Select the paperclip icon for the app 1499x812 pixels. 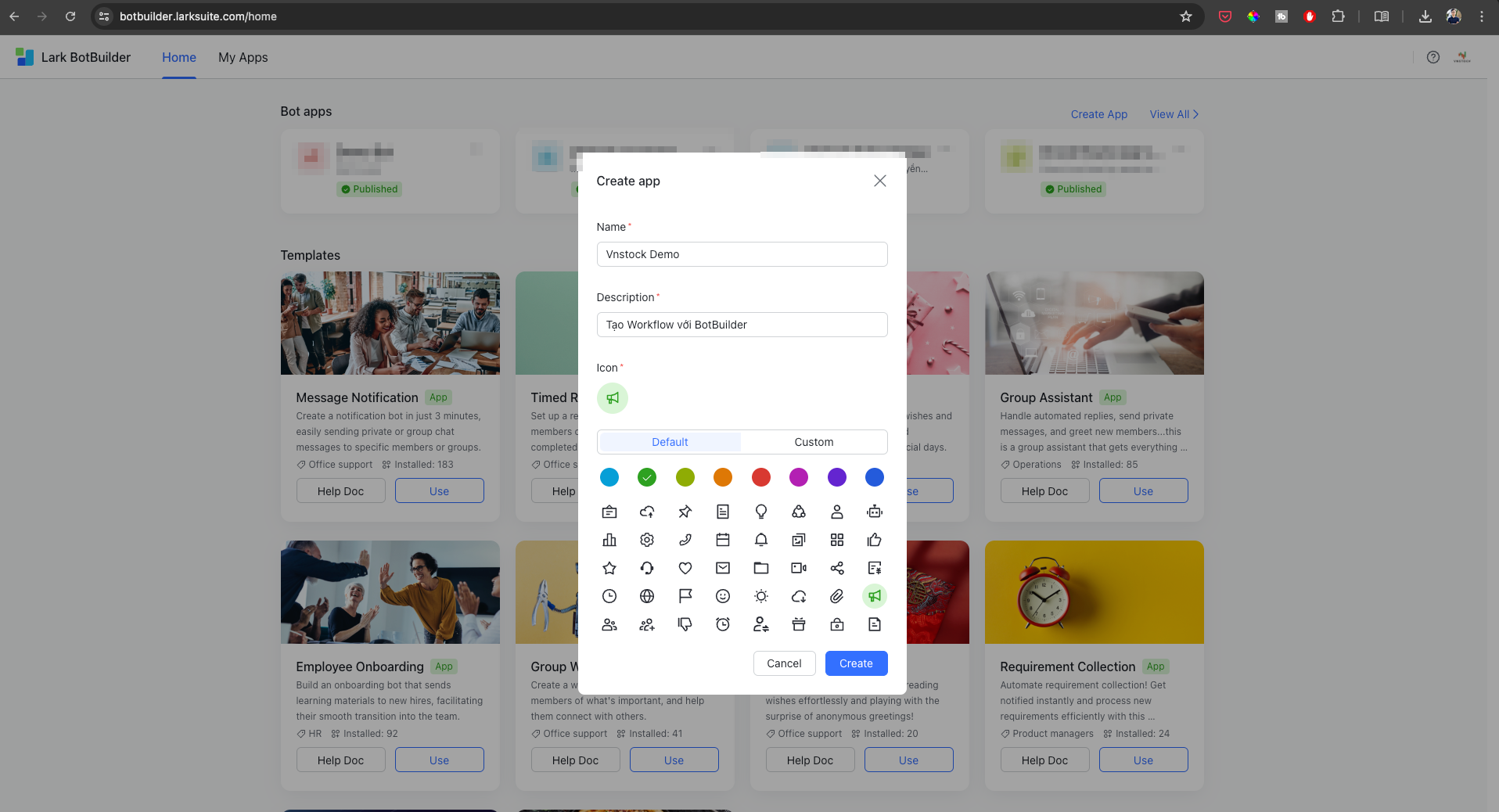point(836,596)
